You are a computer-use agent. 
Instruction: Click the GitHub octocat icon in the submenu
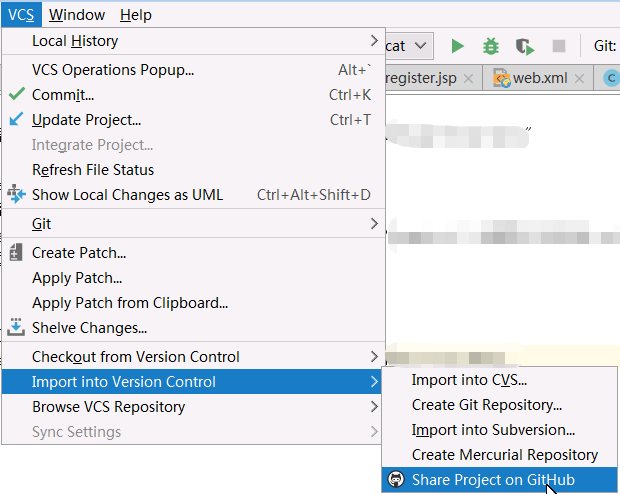click(396, 479)
